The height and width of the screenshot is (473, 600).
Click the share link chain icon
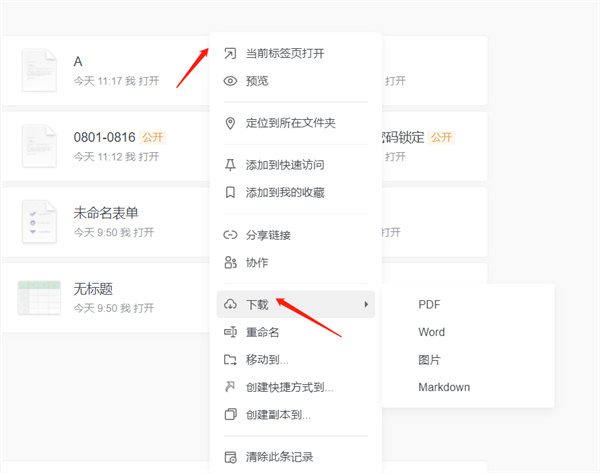coord(230,235)
